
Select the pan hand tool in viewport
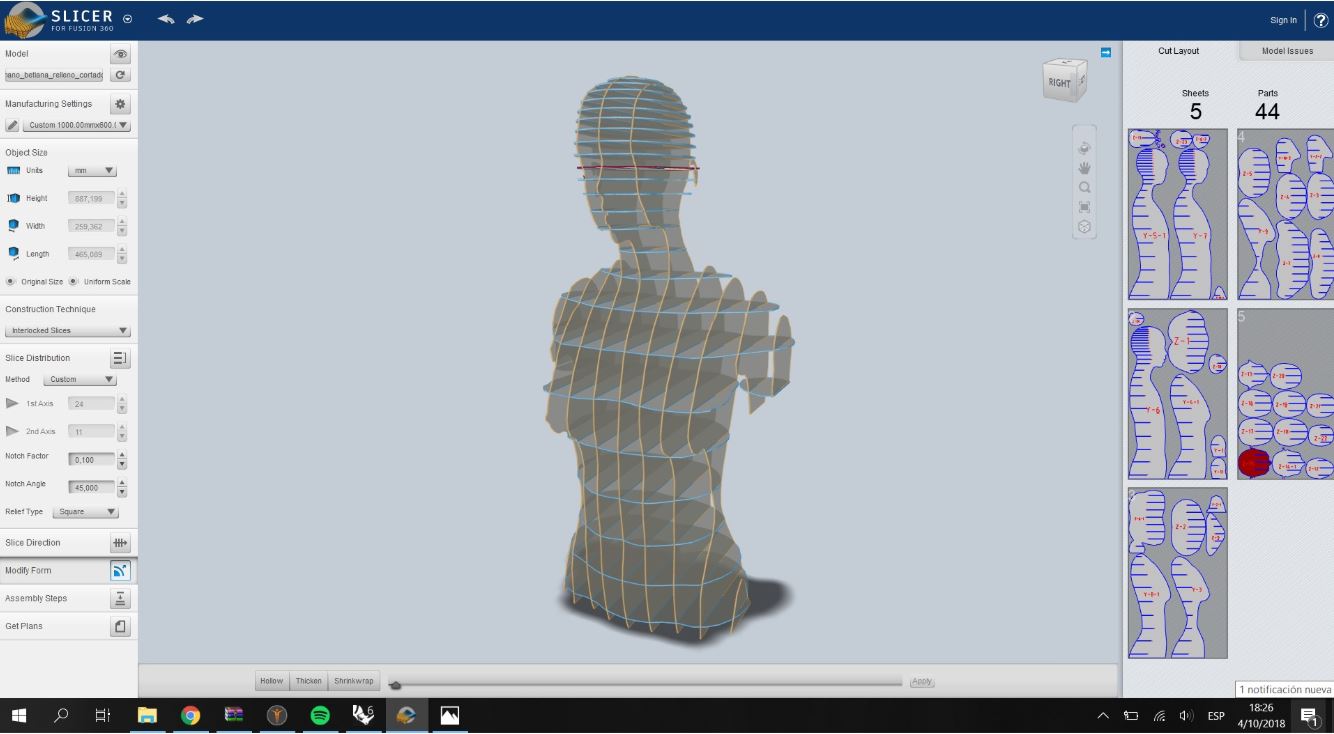1084,168
